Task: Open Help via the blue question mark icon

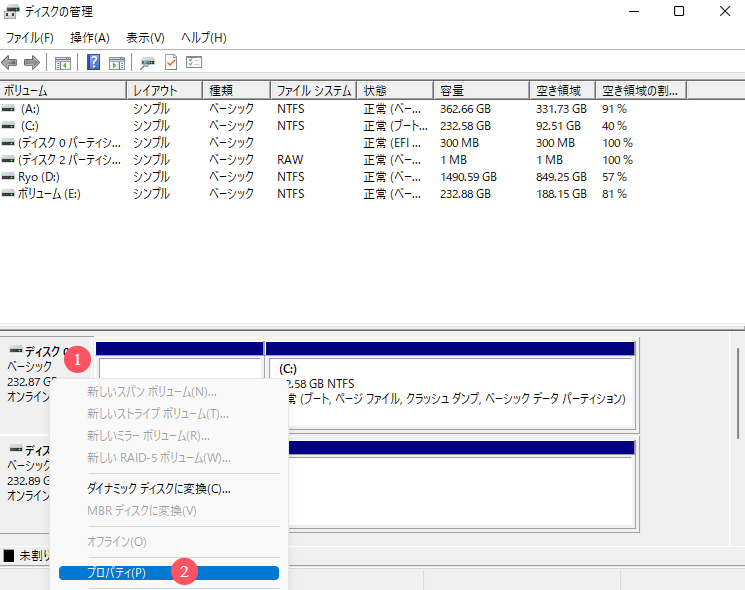Action: [x=94, y=62]
